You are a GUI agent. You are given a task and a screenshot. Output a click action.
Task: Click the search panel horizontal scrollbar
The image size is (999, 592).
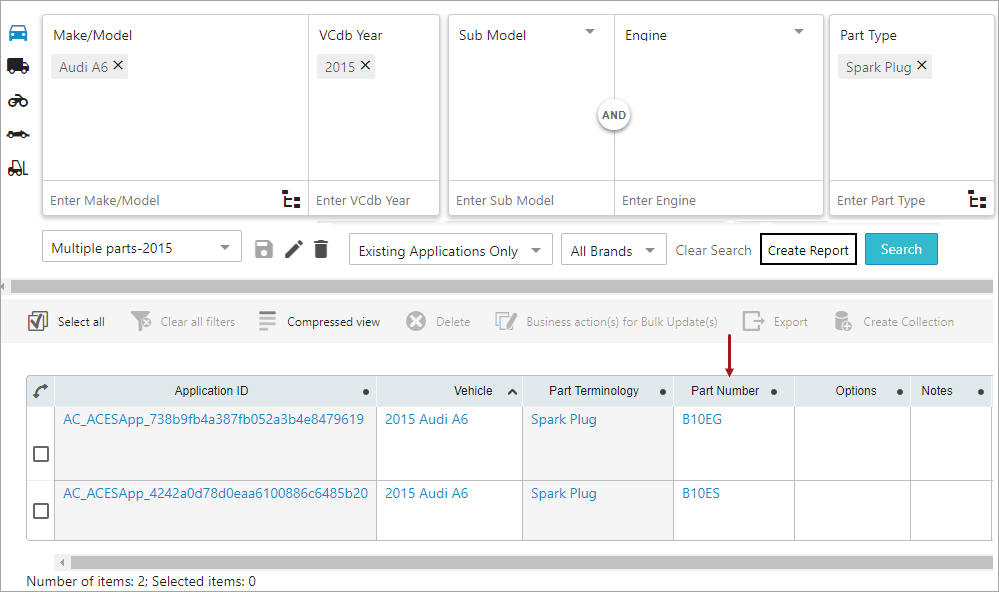click(501, 286)
